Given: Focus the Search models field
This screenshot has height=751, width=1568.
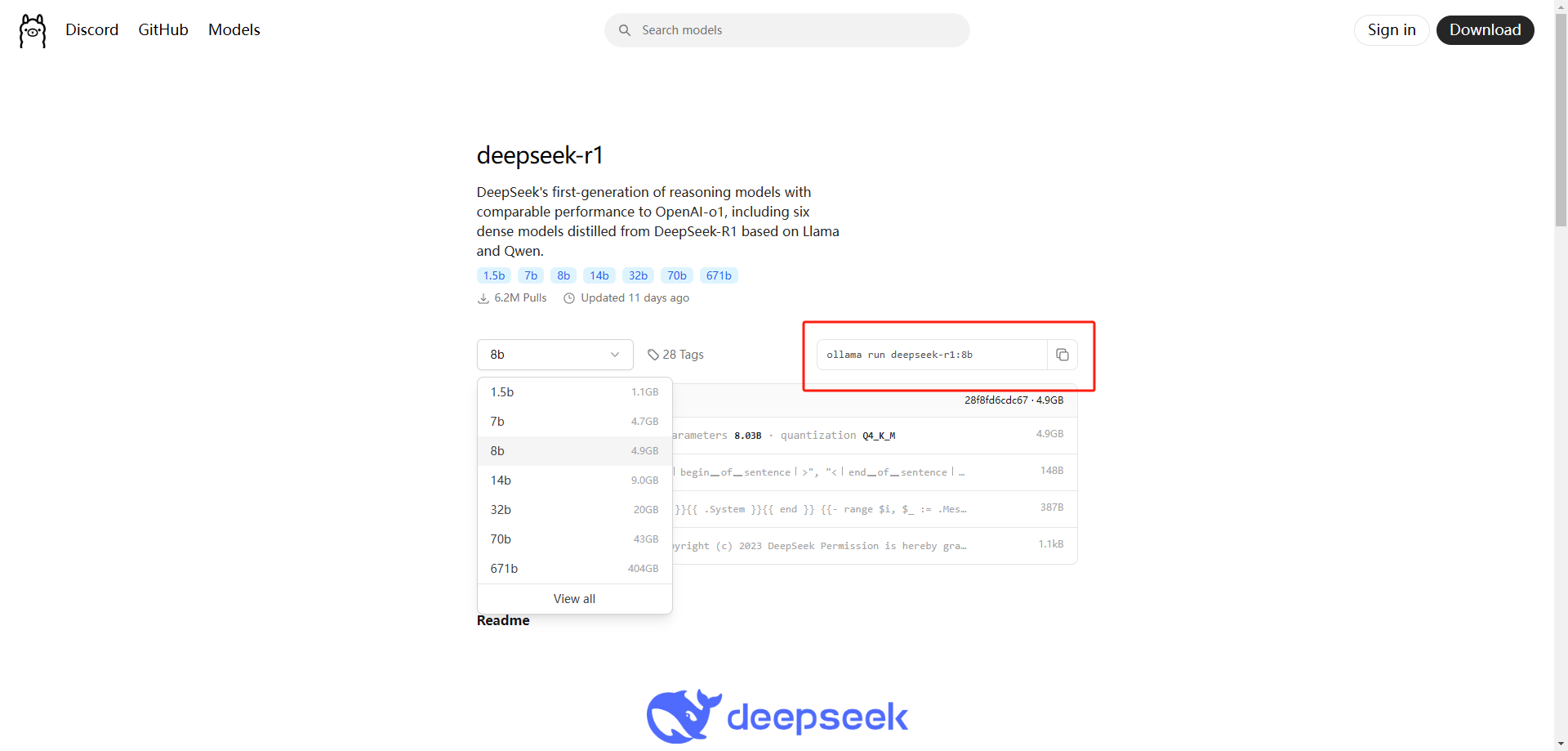Looking at the screenshot, I should [787, 30].
